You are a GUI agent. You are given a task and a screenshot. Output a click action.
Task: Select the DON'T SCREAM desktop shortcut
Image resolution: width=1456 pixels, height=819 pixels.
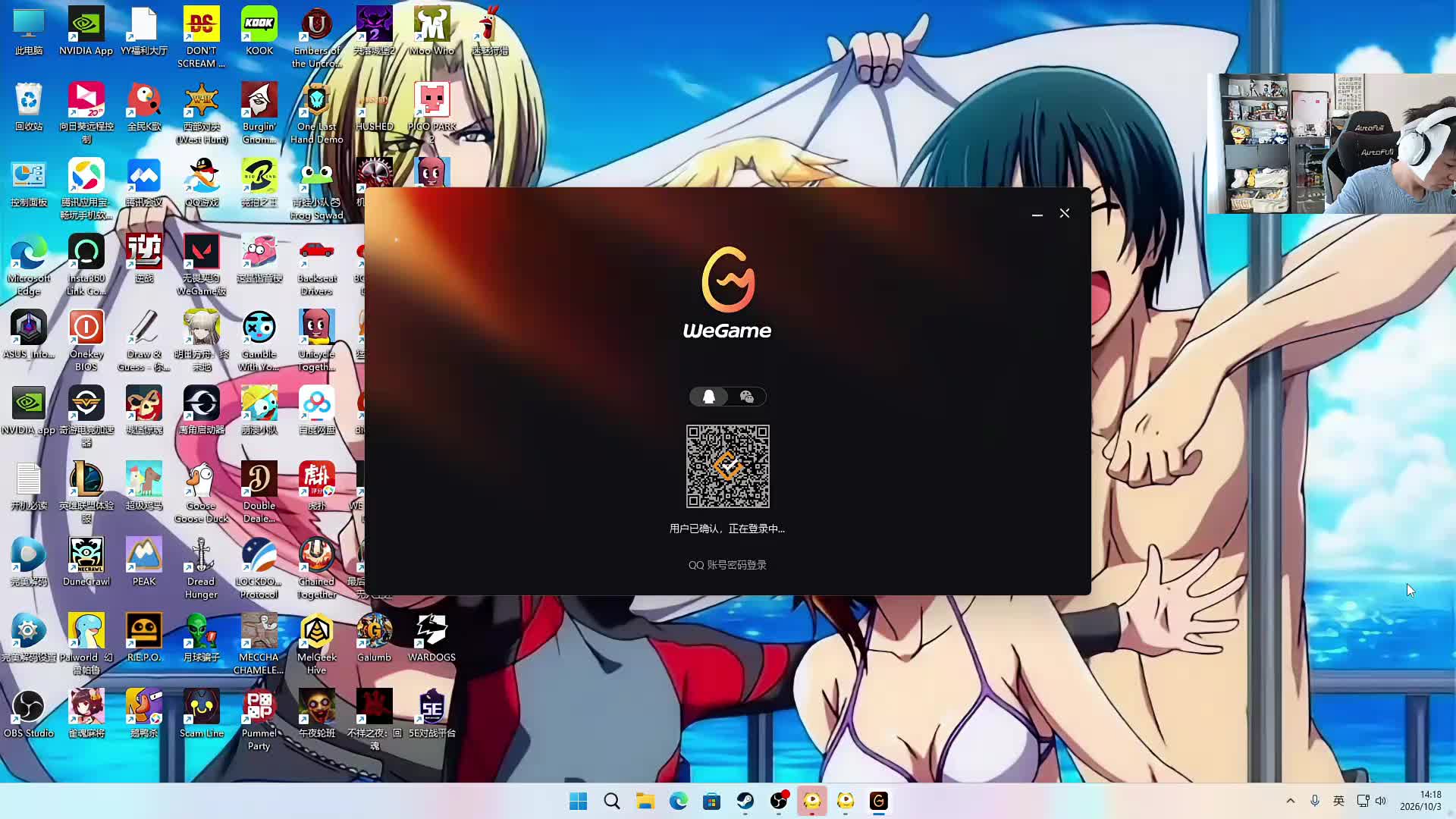pos(202,37)
